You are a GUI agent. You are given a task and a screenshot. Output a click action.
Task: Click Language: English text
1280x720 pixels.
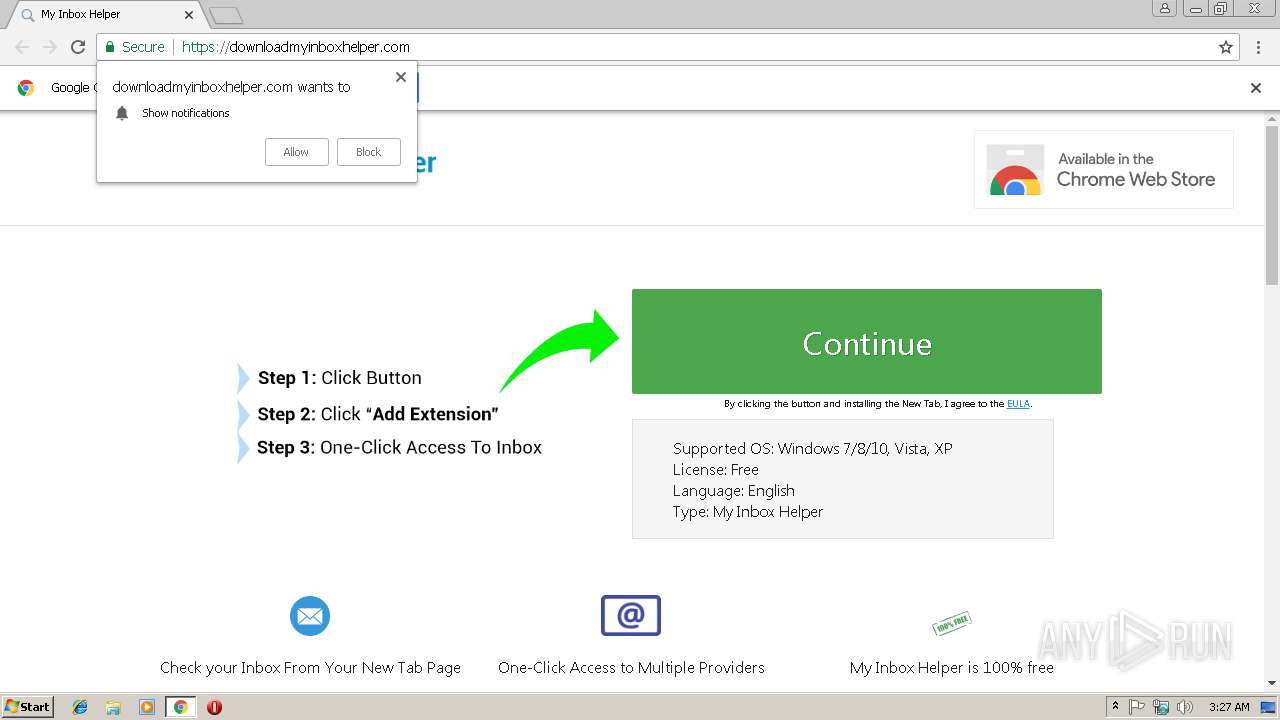pyautogui.click(x=734, y=490)
